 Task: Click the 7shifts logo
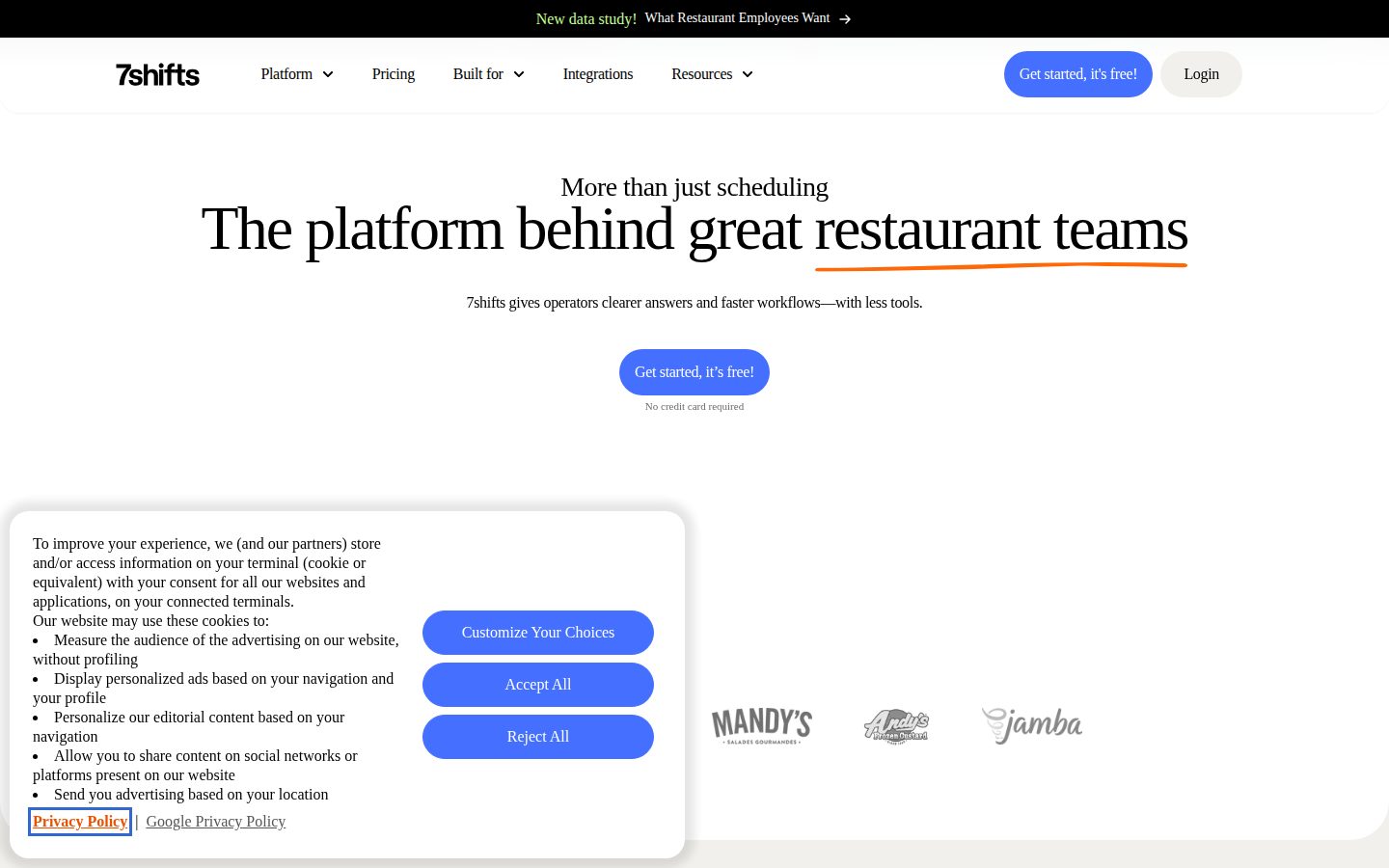pyautogui.click(x=157, y=74)
